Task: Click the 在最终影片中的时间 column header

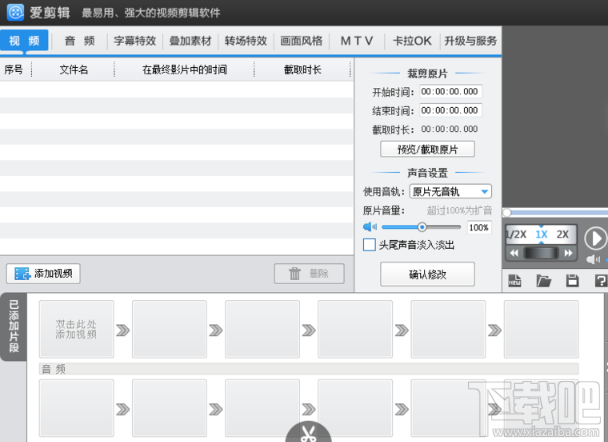Action: pos(185,70)
